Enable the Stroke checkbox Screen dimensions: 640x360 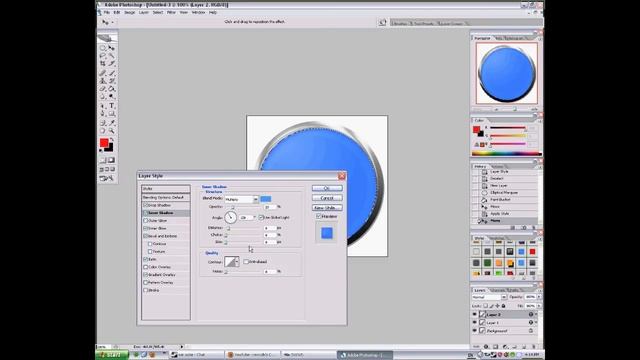click(x=146, y=290)
